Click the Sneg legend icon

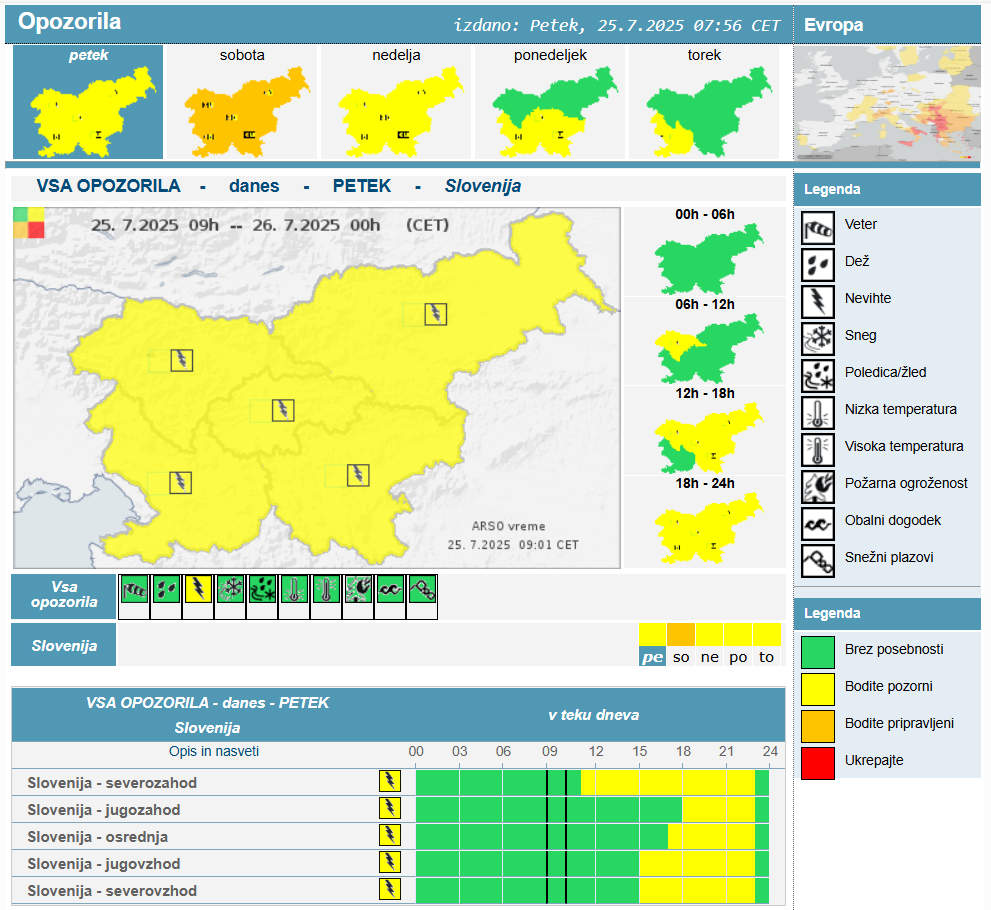[818, 339]
